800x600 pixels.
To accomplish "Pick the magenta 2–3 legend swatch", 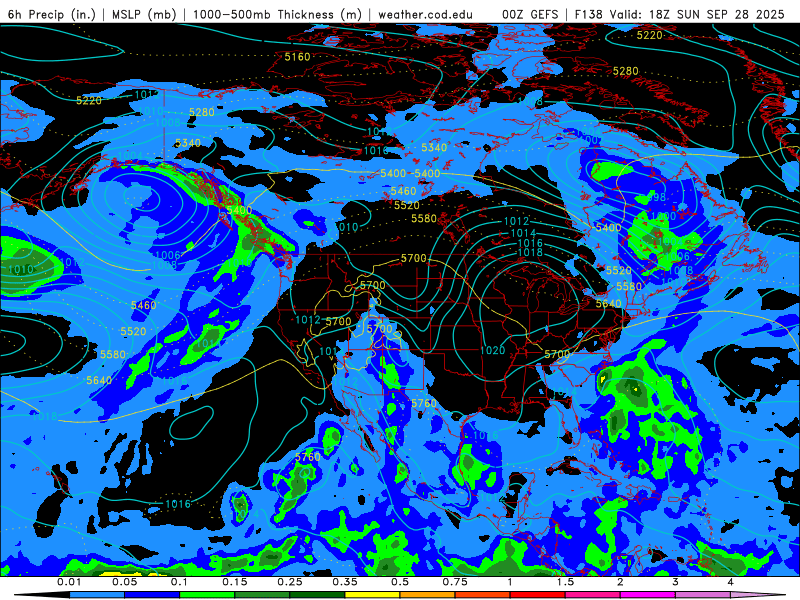I will (648, 595).
